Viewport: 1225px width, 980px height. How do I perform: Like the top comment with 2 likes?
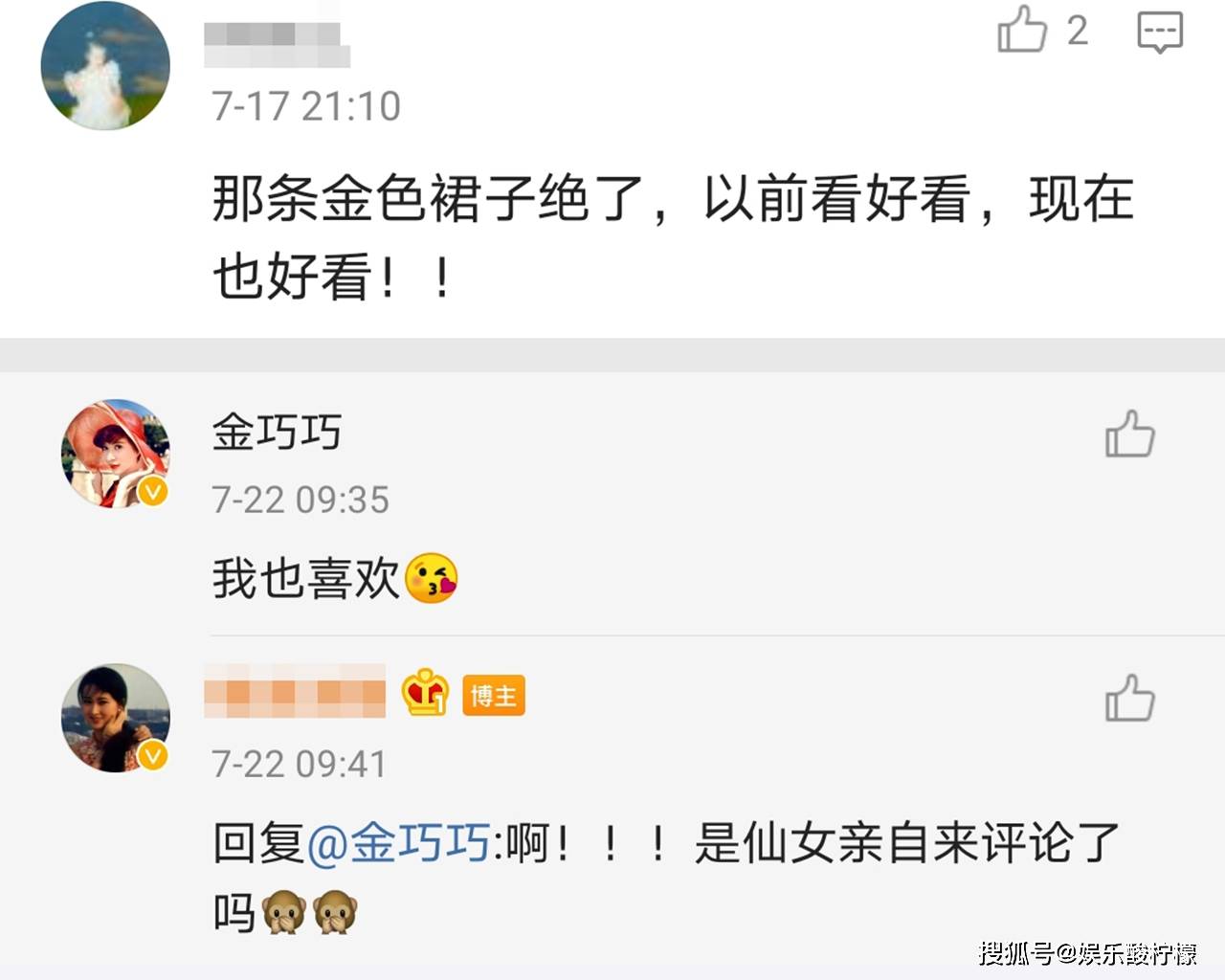tap(1022, 30)
